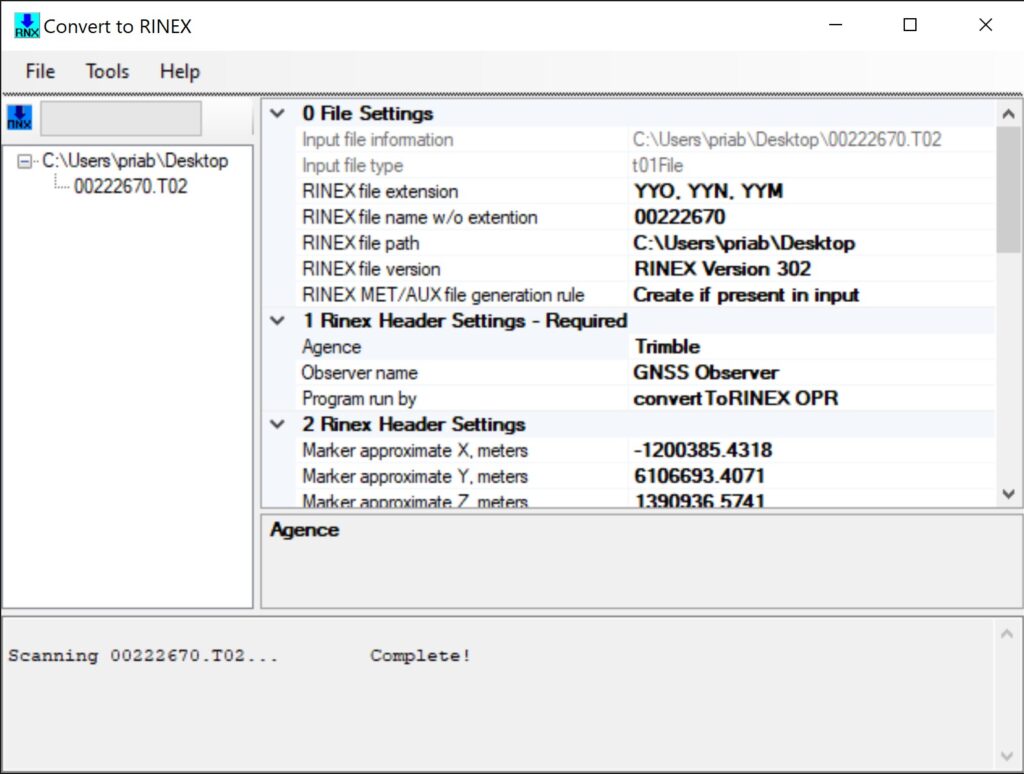
Task: Edit the Agence value Trimble
Action: pyautogui.click(x=667, y=347)
